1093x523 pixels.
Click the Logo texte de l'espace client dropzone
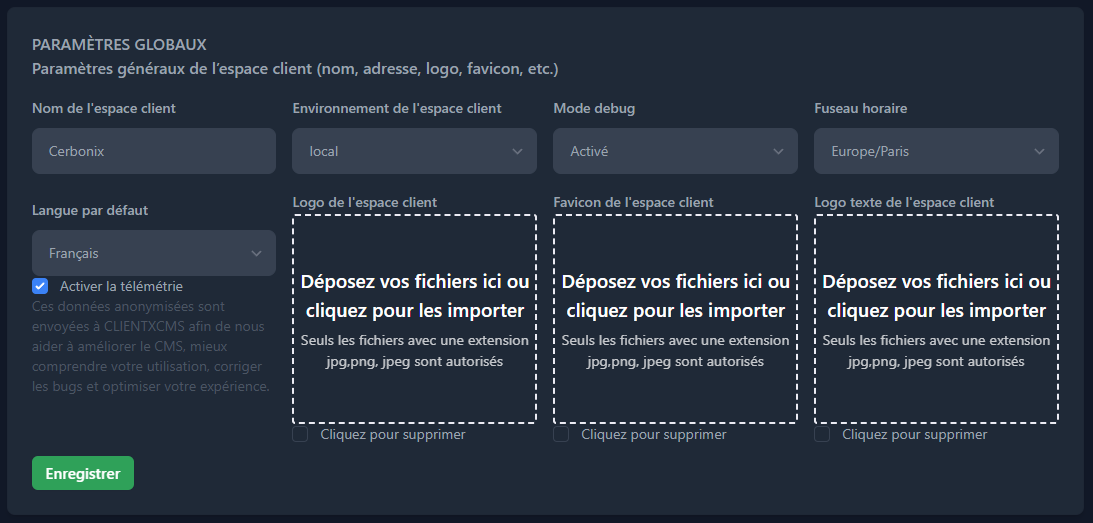pos(936,319)
